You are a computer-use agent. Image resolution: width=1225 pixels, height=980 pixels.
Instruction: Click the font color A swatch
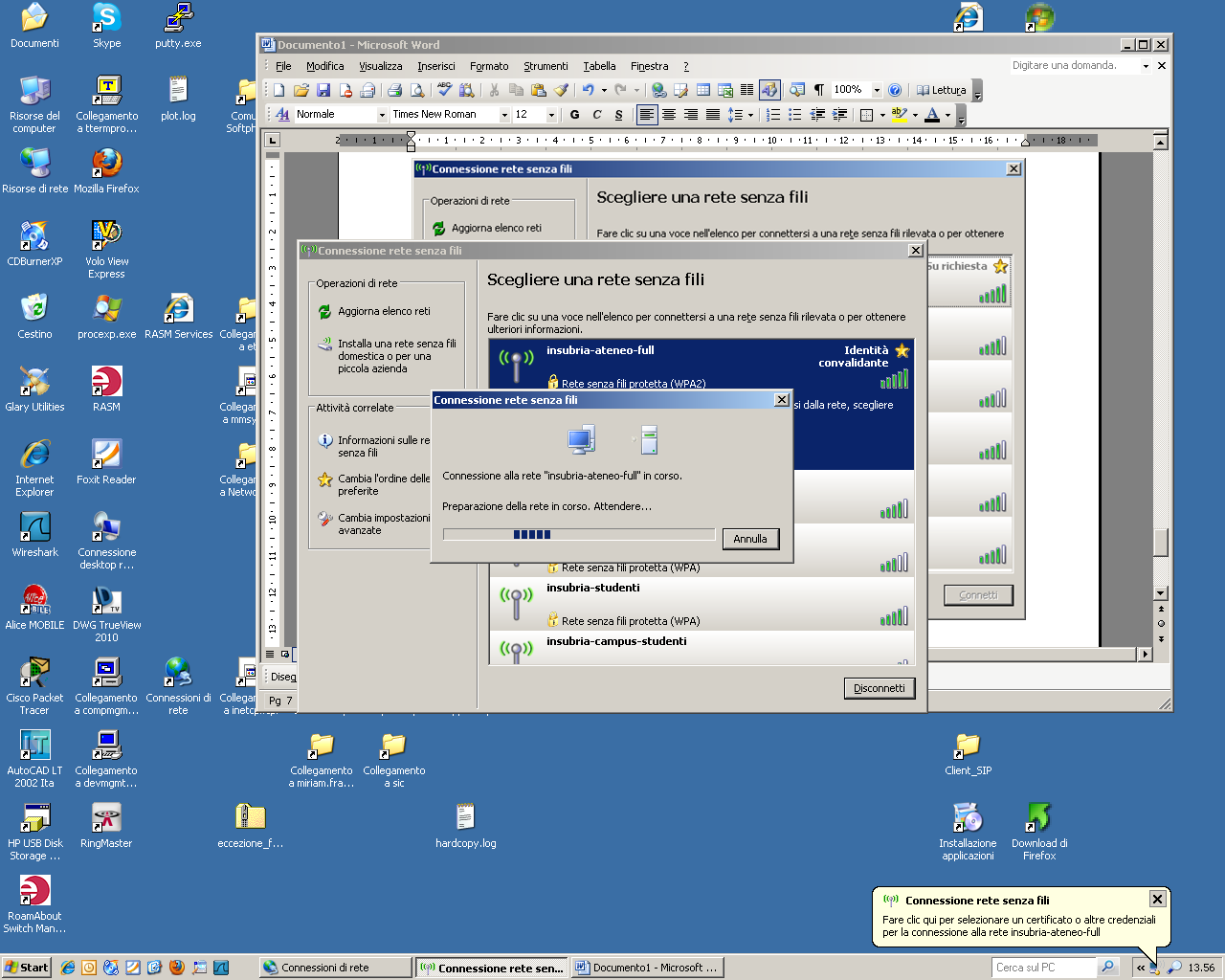tap(932, 115)
